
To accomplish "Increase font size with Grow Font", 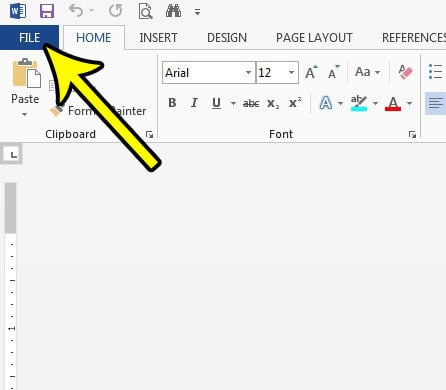I will pyautogui.click(x=311, y=72).
